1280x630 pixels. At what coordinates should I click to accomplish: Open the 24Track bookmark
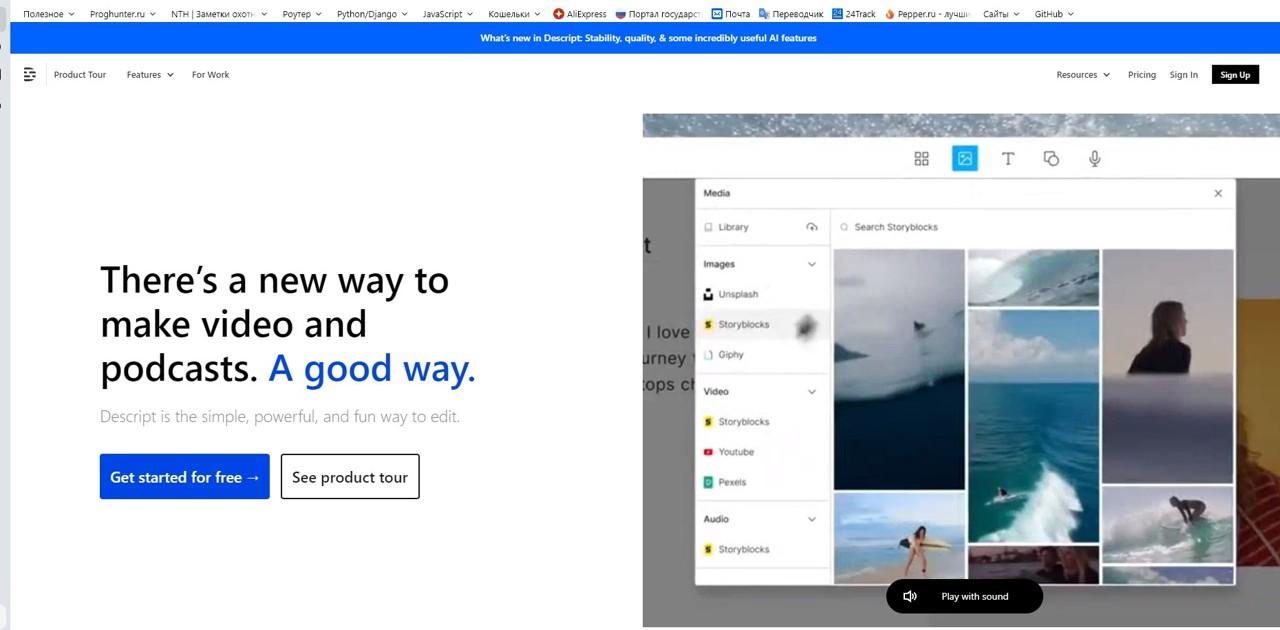tap(854, 14)
